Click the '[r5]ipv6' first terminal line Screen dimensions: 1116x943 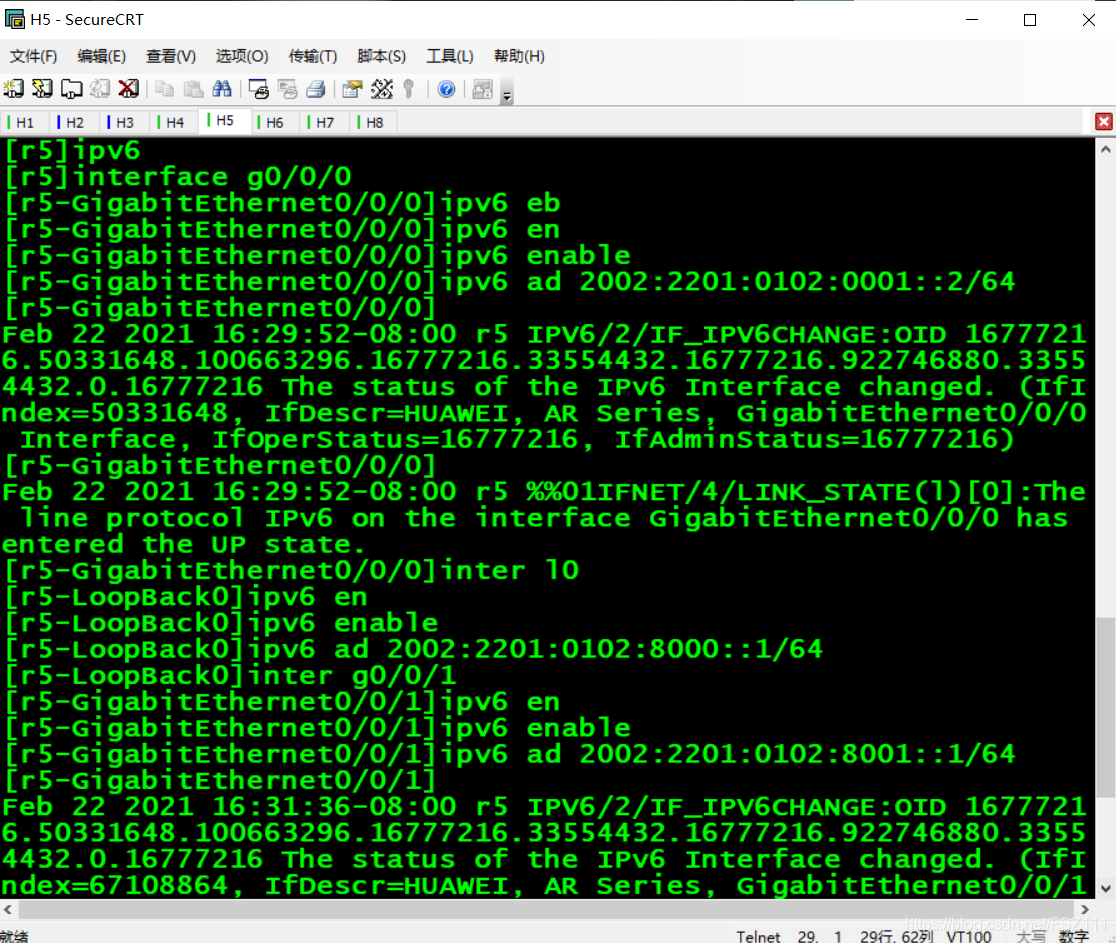pyautogui.click(x=73, y=150)
